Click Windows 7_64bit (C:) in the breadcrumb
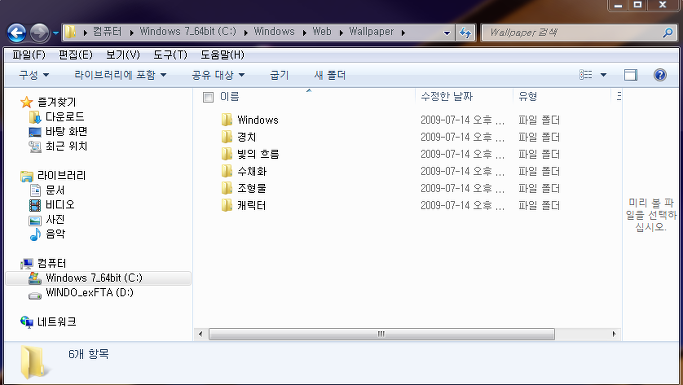683x385 pixels. tap(188, 32)
